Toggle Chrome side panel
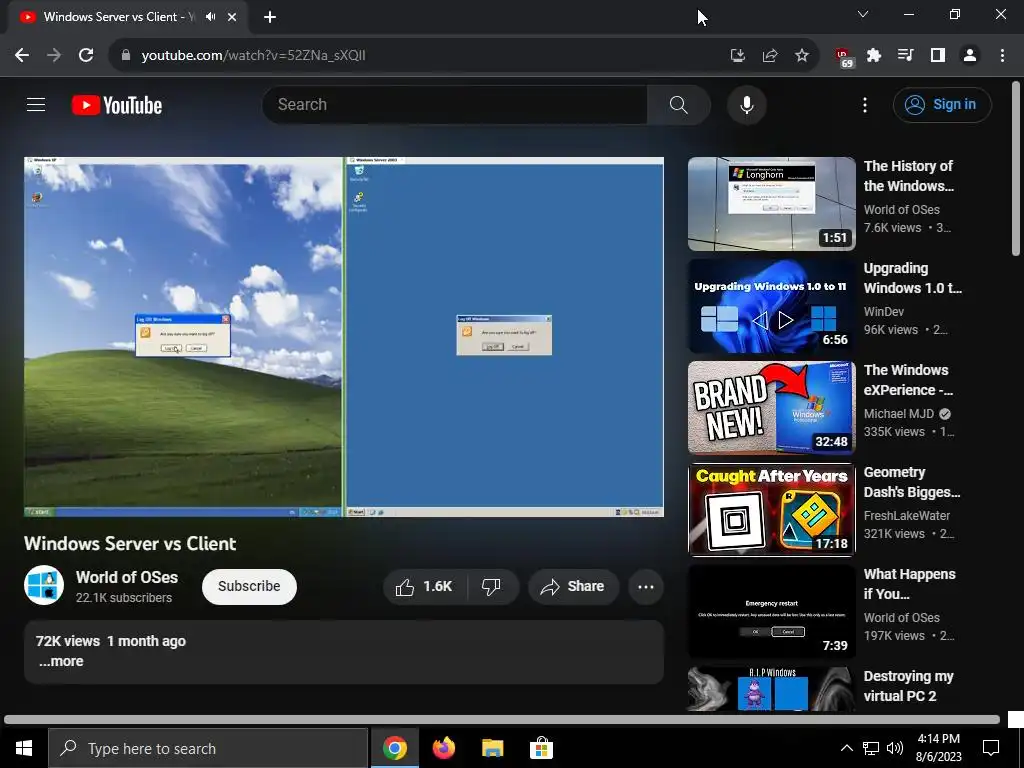 pyautogui.click(x=938, y=55)
